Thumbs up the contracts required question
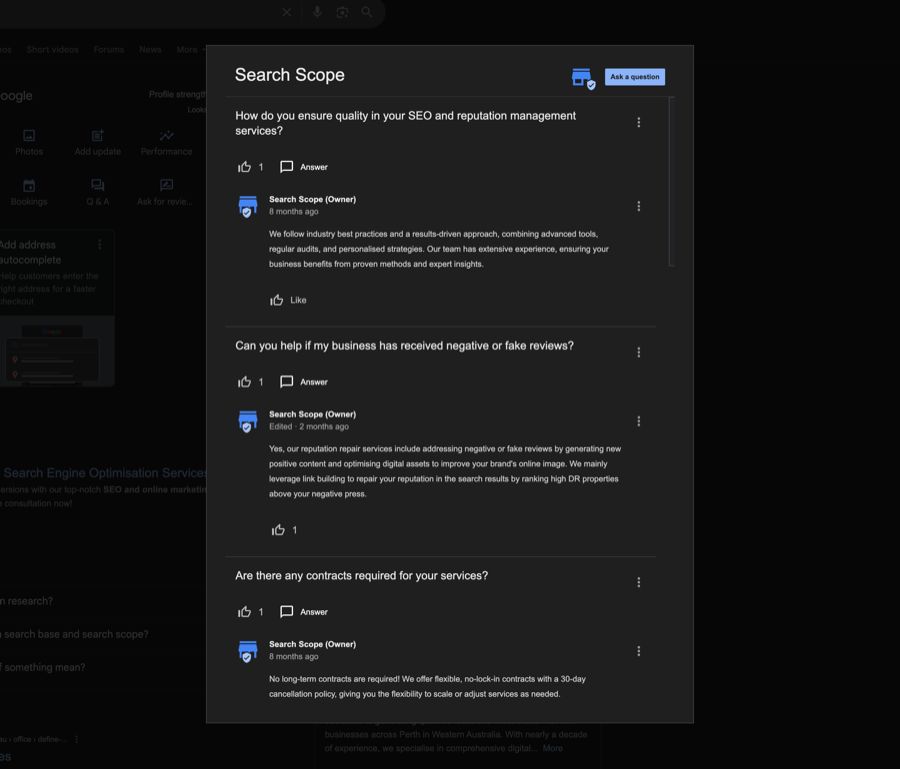Image resolution: width=900 pixels, height=769 pixels. click(x=244, y=612)
